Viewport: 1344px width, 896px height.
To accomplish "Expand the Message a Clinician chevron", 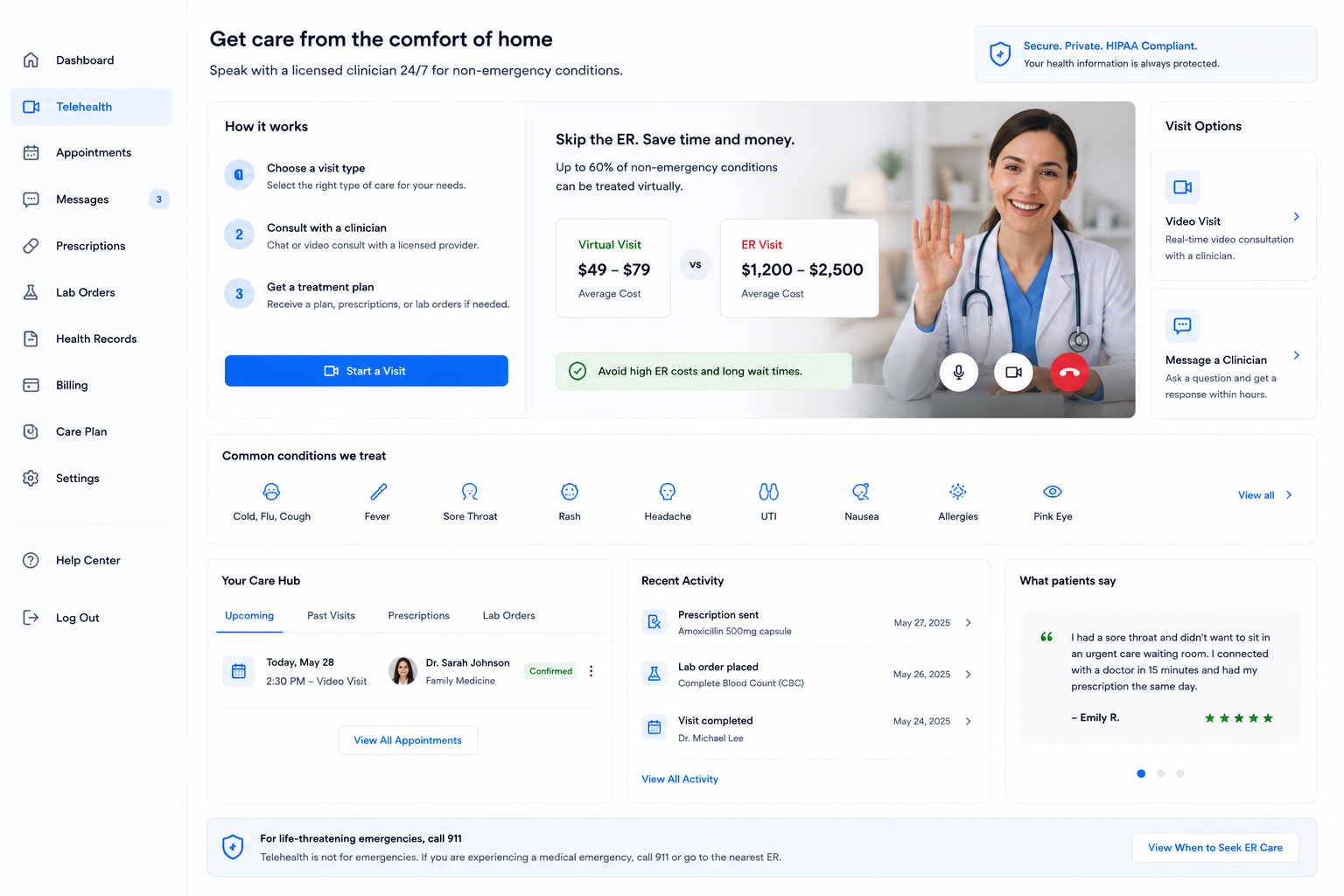I will (x=1297, y=355).
